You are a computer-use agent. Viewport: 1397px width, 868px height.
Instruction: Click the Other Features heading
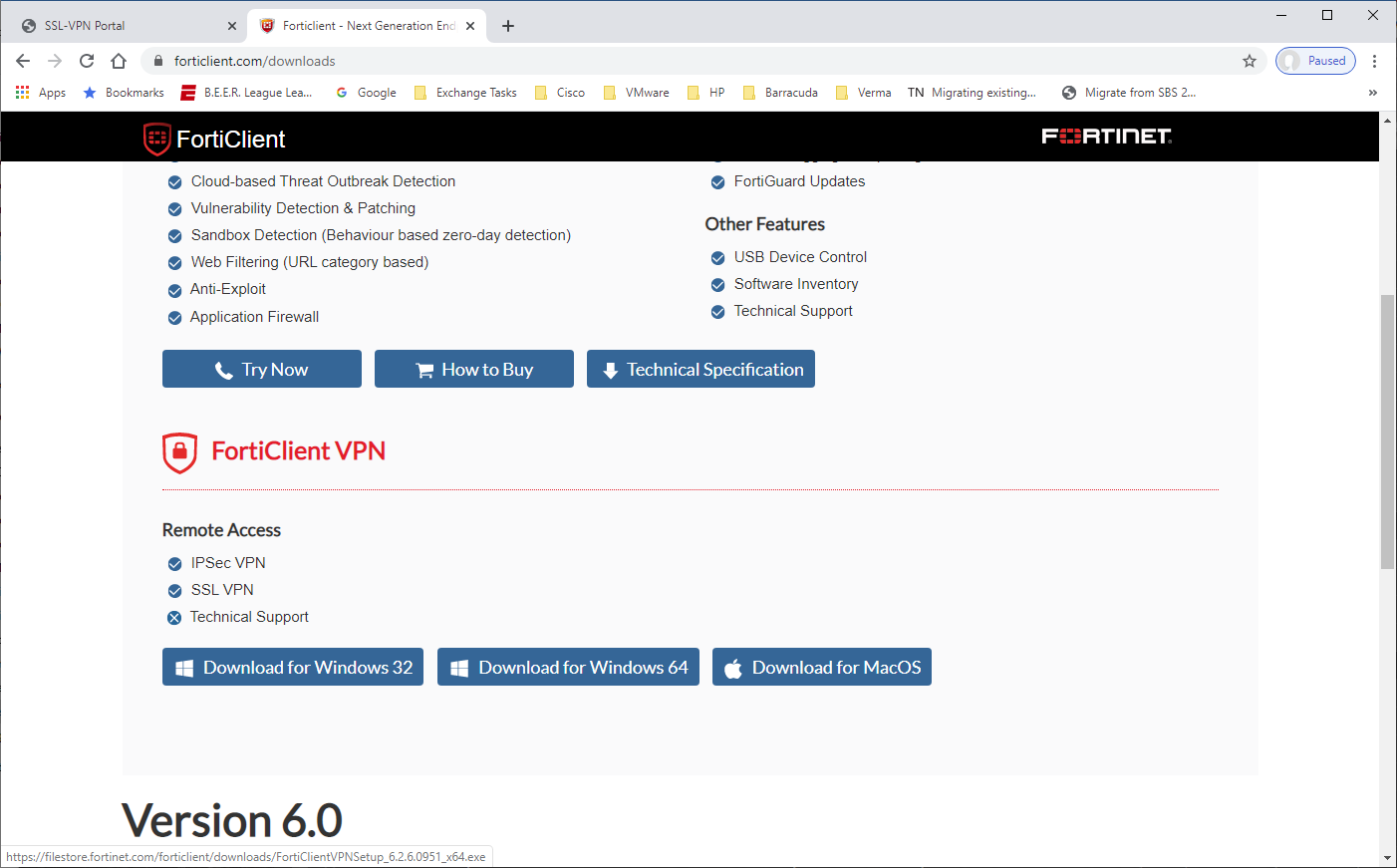point(765,224)
